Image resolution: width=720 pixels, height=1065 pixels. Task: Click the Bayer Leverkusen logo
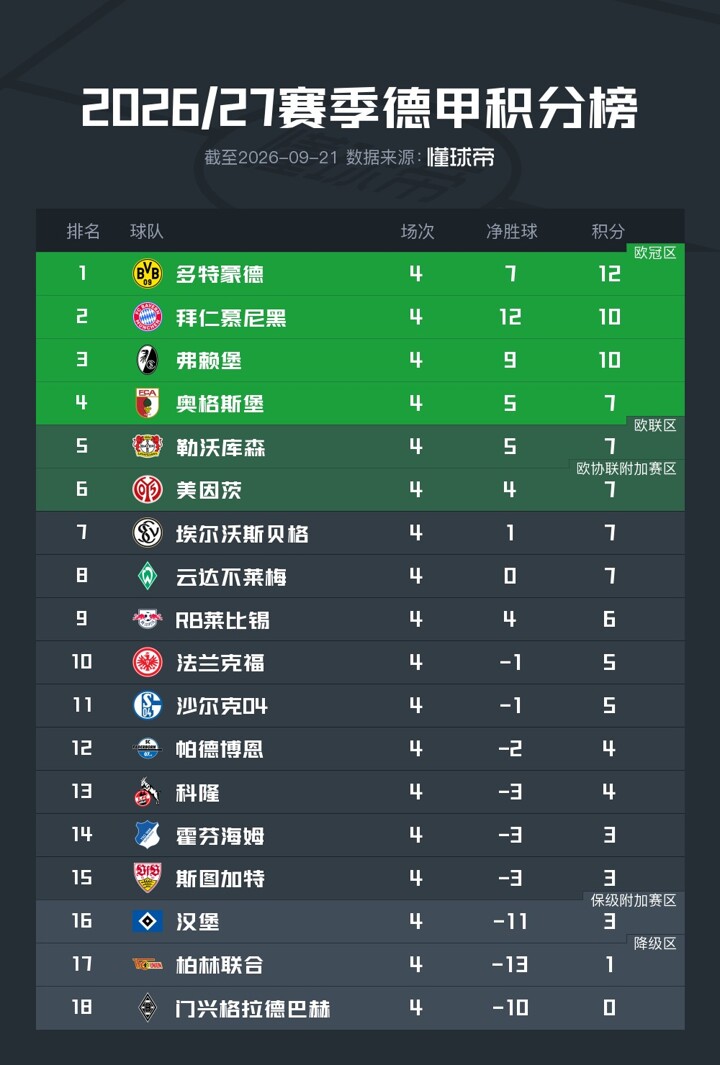click(x=147, y=446)
